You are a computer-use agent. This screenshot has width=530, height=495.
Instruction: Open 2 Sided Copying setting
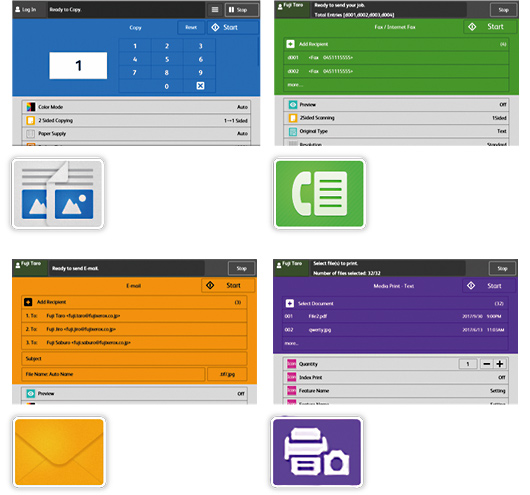pyautogui.click(x=136, y=120)
